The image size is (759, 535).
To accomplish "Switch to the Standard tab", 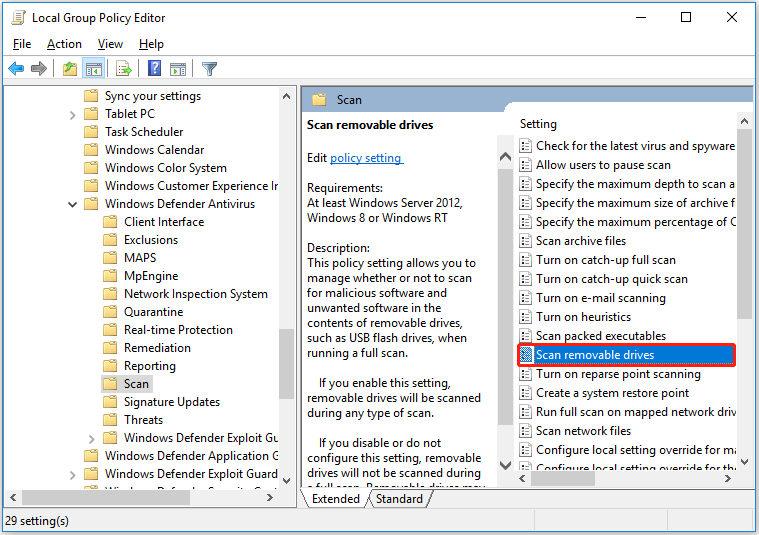I will tap(398, 499).
